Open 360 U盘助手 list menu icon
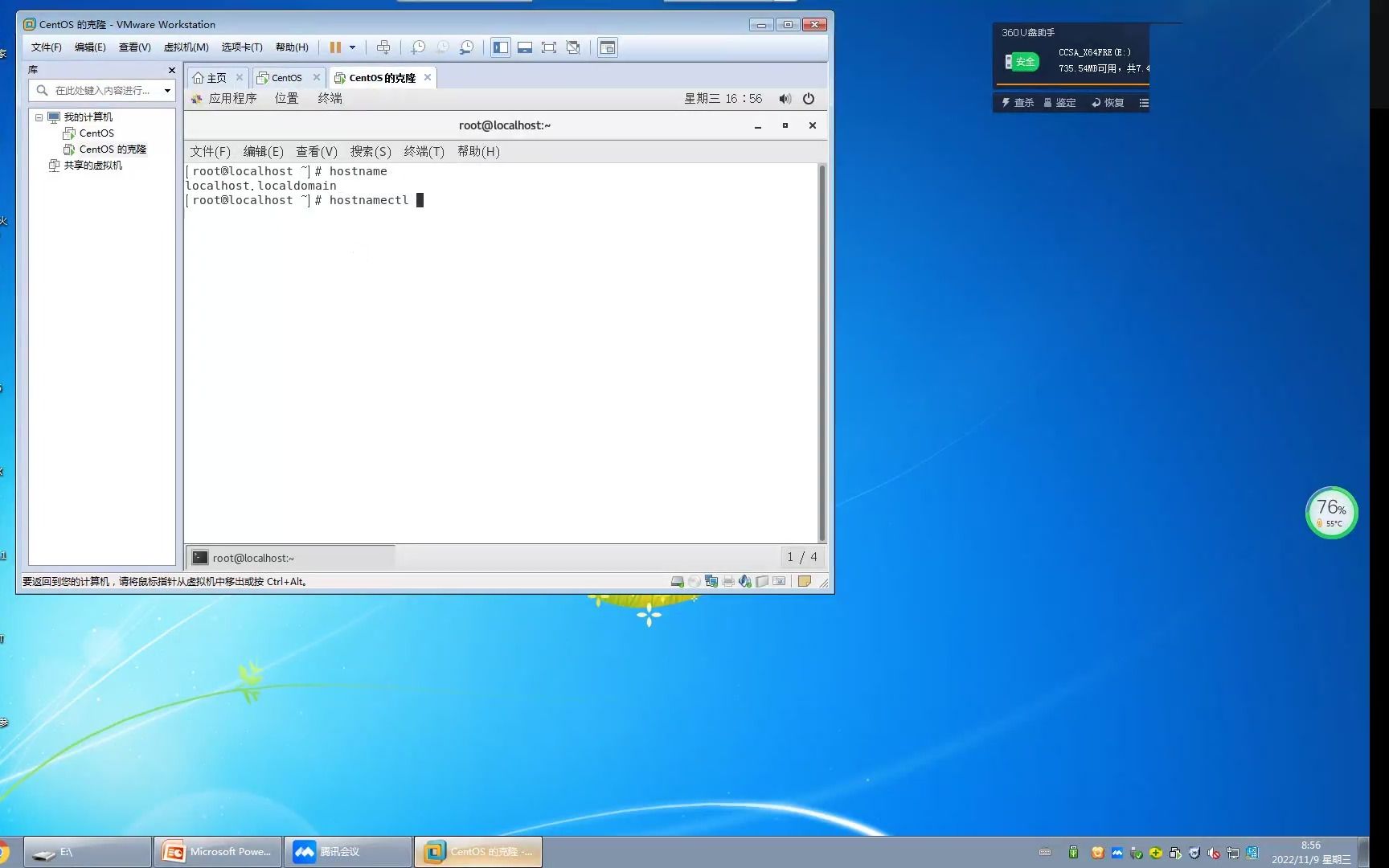This screenshot has width=1389, height=868. (1144, 103)
